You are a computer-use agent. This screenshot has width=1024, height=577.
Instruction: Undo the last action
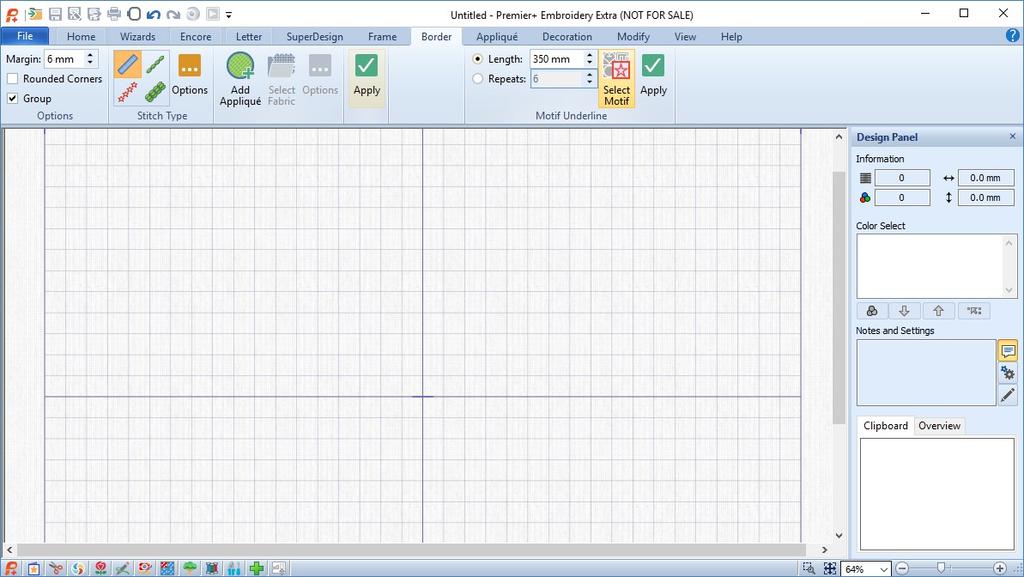(153, 14)
